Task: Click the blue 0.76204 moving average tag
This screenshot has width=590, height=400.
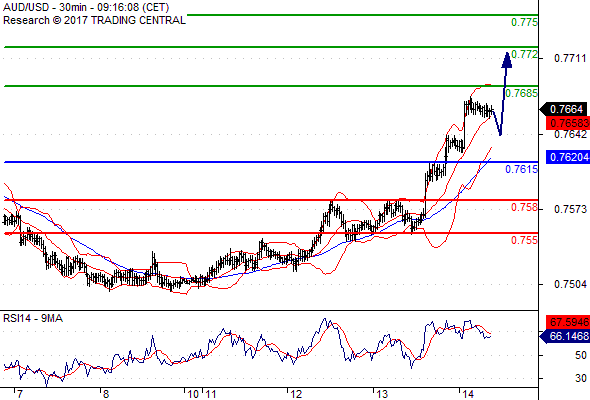Action: 567,157
